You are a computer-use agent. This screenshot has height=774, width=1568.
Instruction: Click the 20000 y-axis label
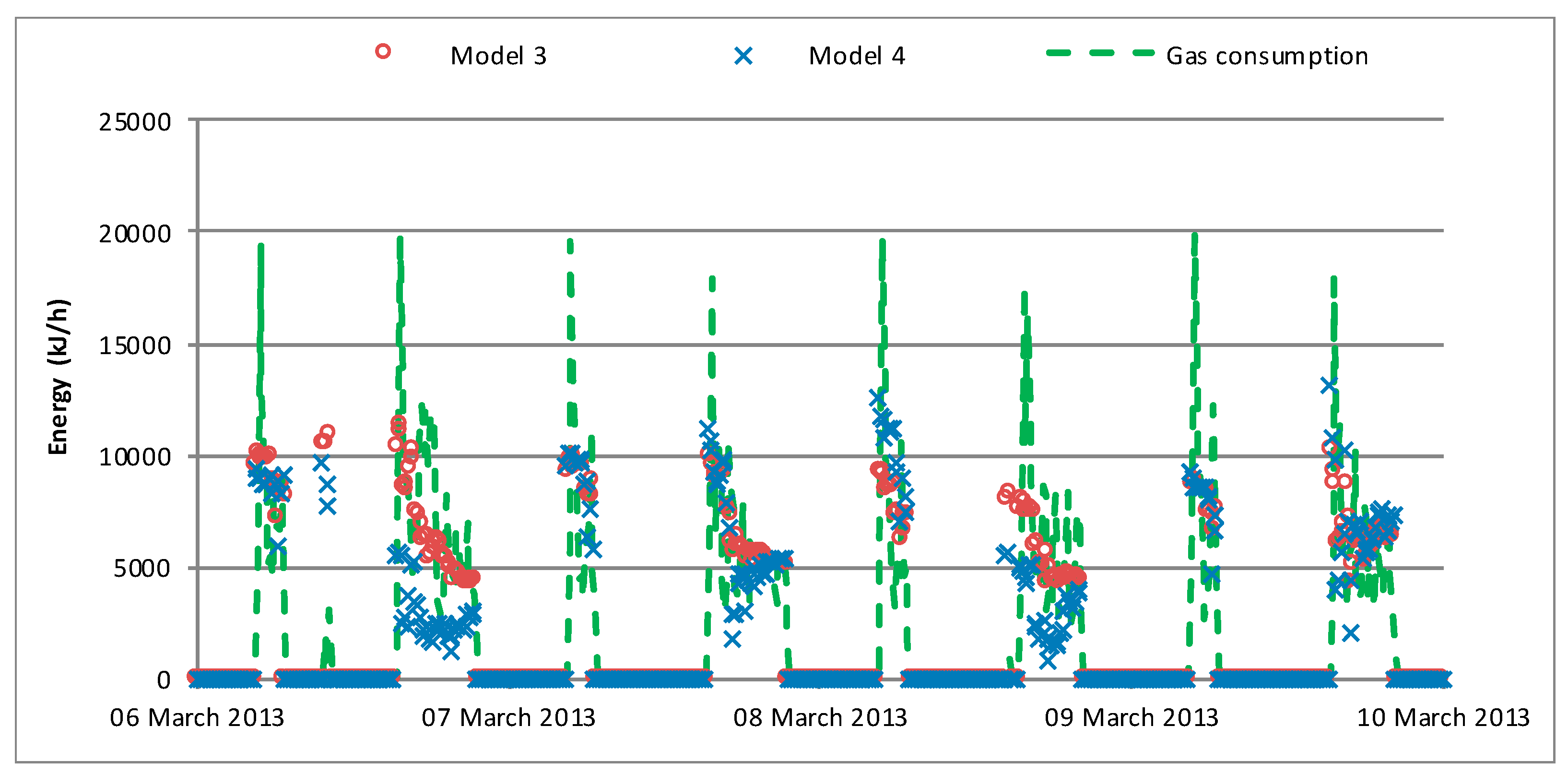(134, 233)
